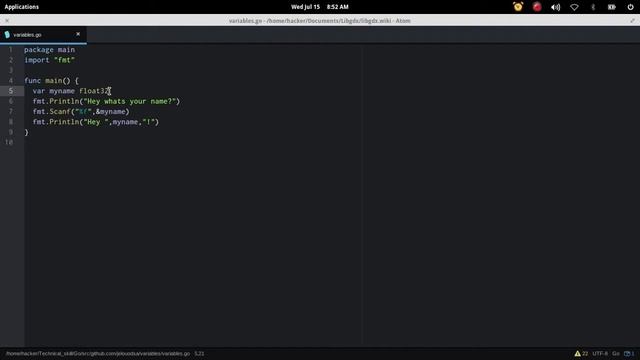Close the Atom window
The height and width of the screenshot is (360, 640).
[7, 20]
